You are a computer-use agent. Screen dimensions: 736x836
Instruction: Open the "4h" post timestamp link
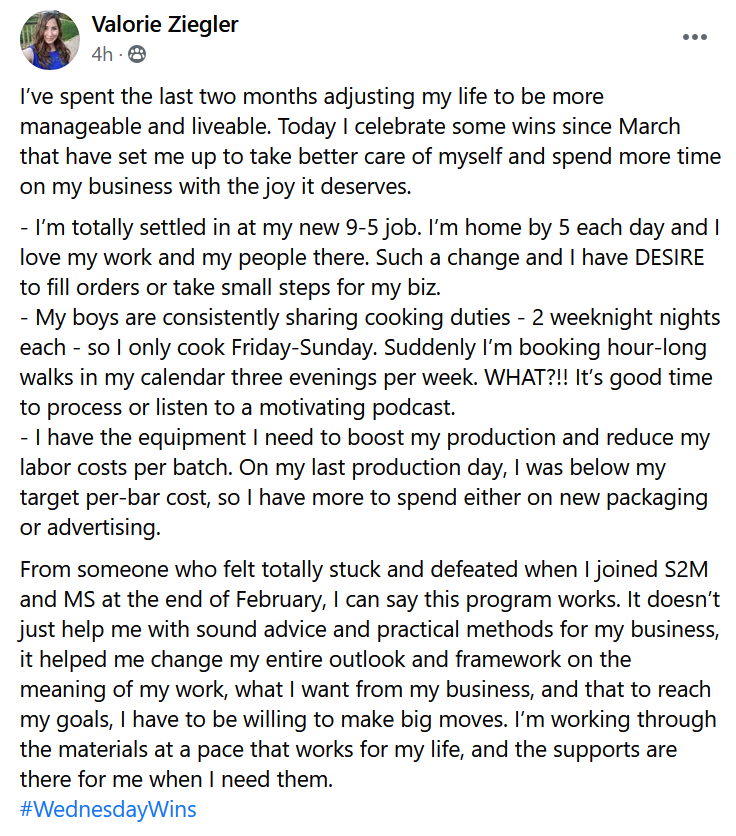pyautogui.click(x=101, y=55)
